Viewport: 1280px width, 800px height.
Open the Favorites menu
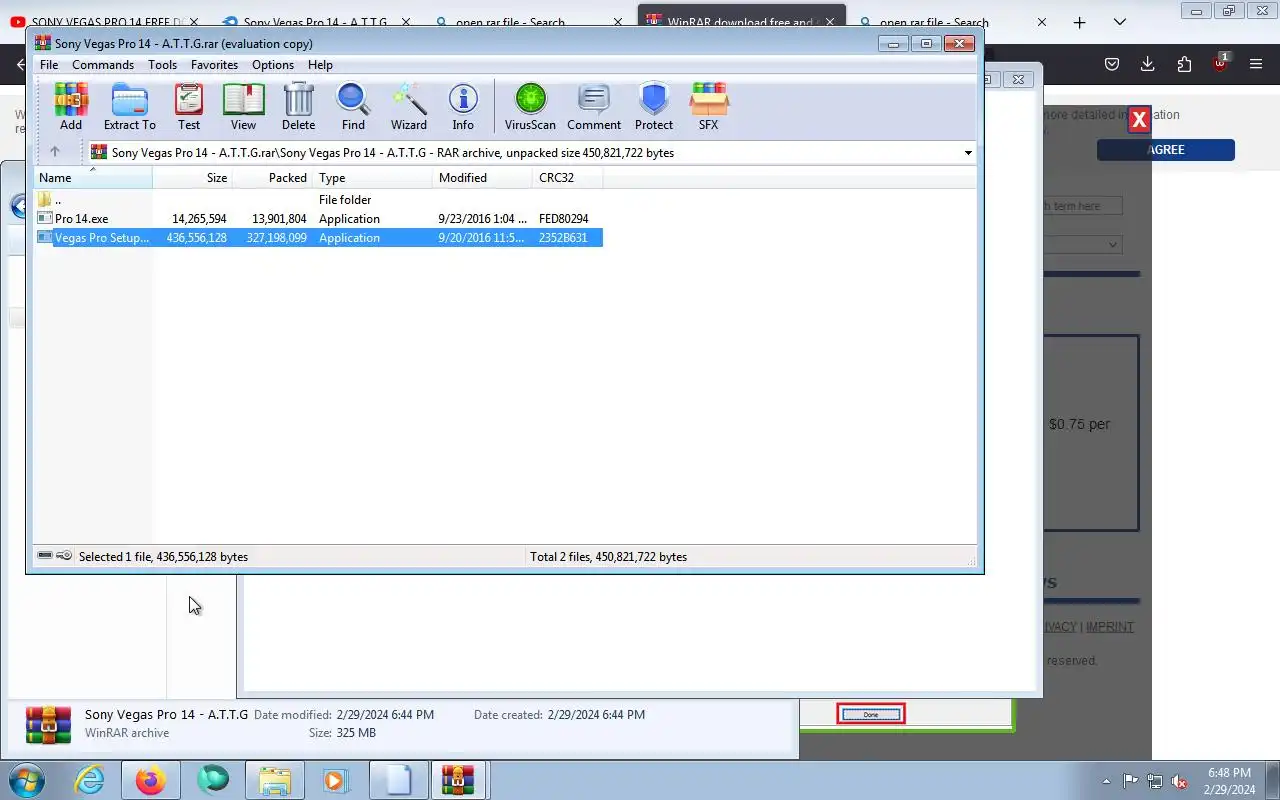click(214, 65)
